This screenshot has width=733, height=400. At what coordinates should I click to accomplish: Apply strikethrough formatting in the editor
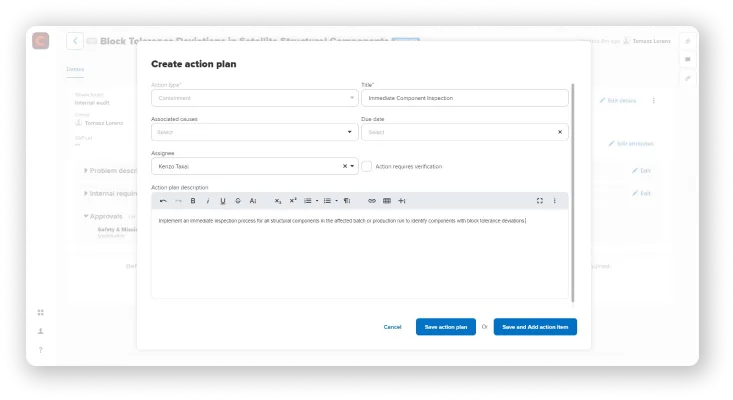tap(237, 201)
